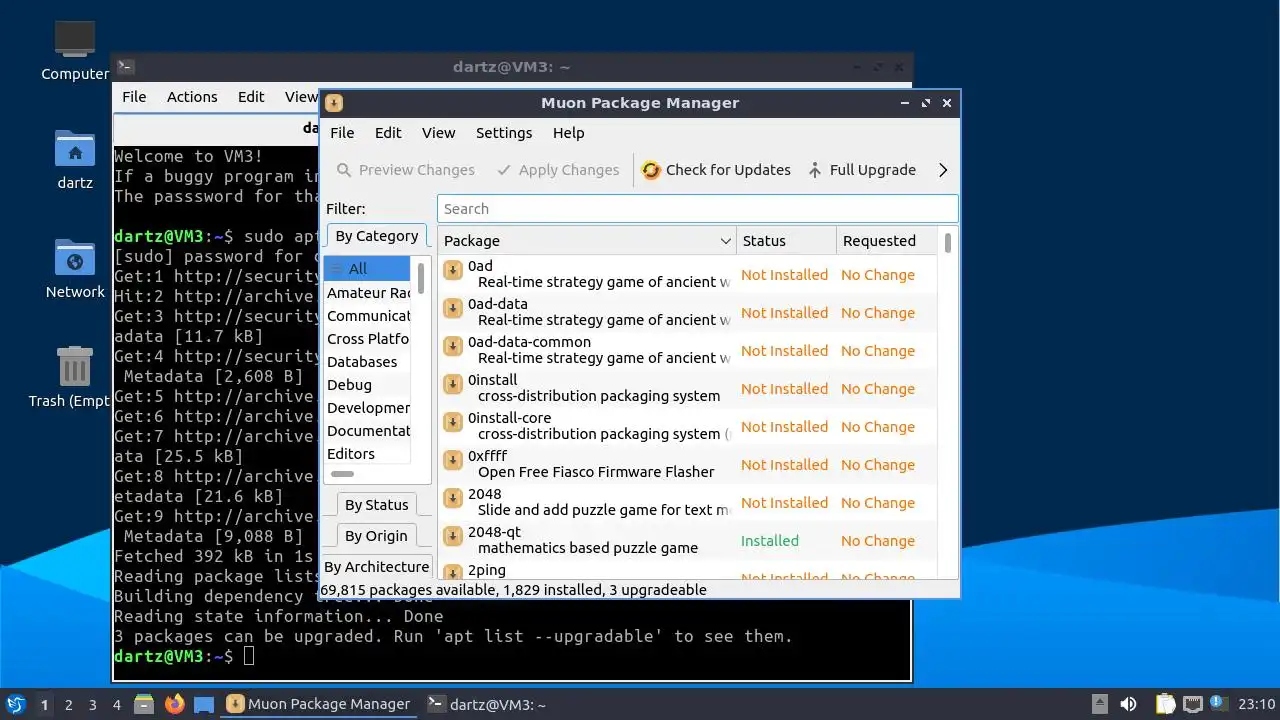Click the terminal window title icon
The width and height of the screenshot is (1280, 720).
tap(126, 67)
